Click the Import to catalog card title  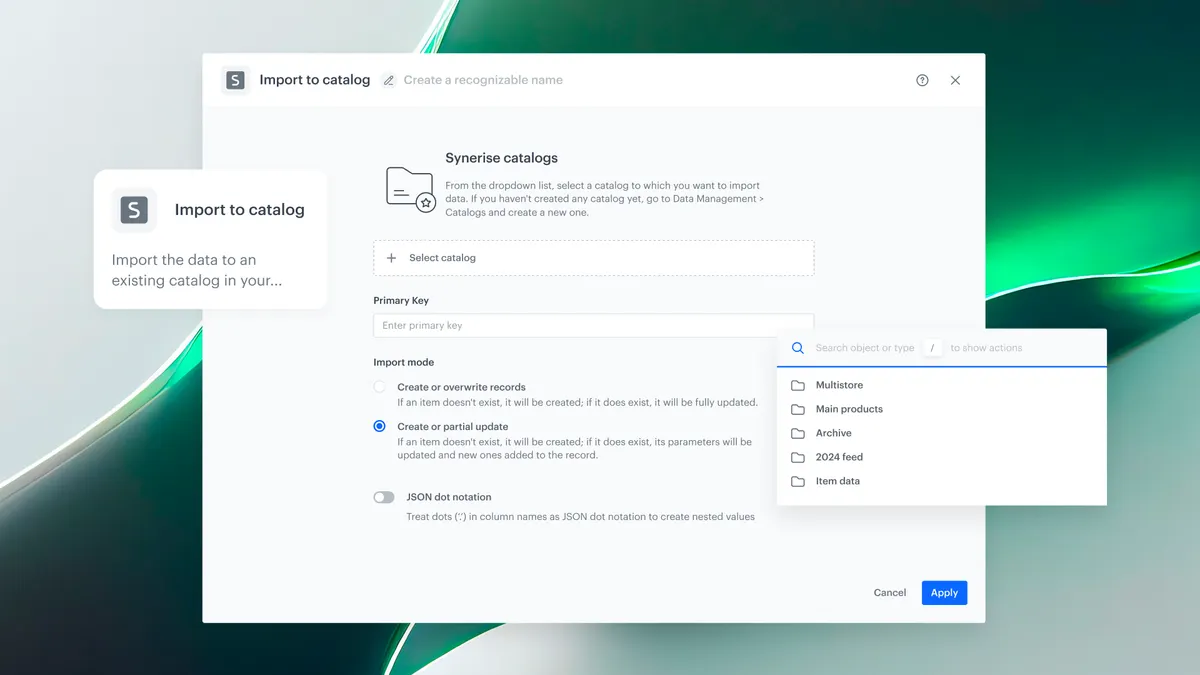tap(240, 210)
